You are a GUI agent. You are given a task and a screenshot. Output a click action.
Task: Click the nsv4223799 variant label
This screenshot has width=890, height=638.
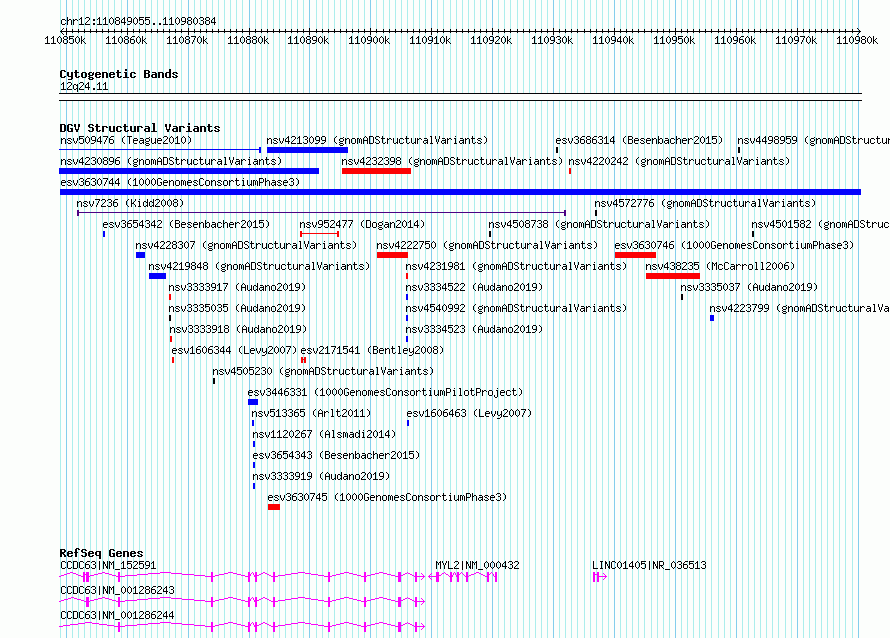(x=799, y=308)
